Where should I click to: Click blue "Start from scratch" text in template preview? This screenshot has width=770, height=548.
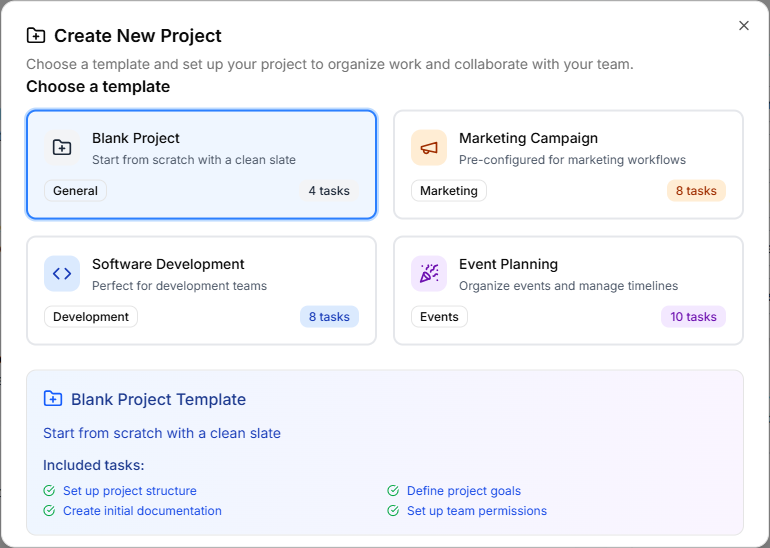point(162,433)
